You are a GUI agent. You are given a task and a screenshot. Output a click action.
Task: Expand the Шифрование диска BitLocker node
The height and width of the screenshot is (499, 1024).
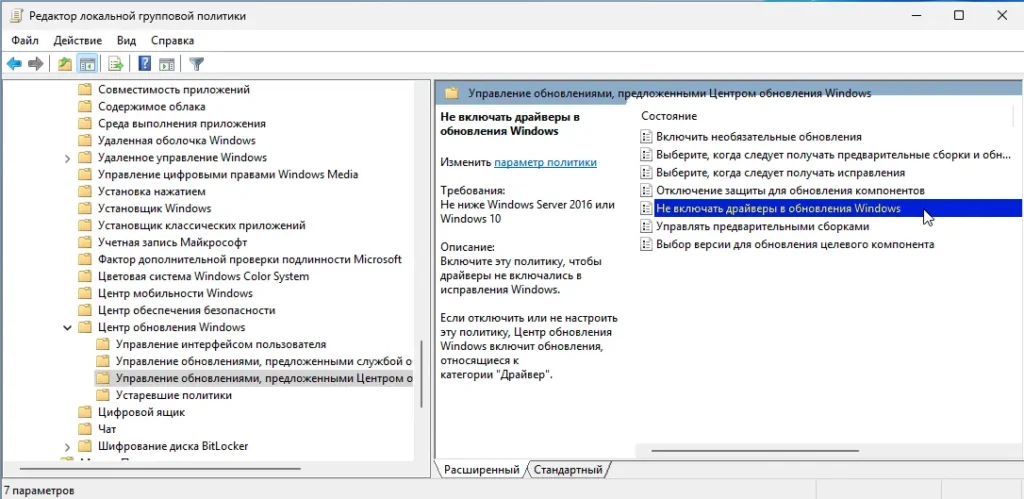67,446
